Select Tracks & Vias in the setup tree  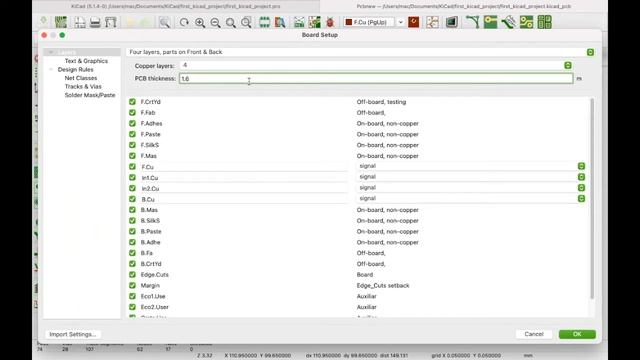pyautogui.click(x=83, y=87)
